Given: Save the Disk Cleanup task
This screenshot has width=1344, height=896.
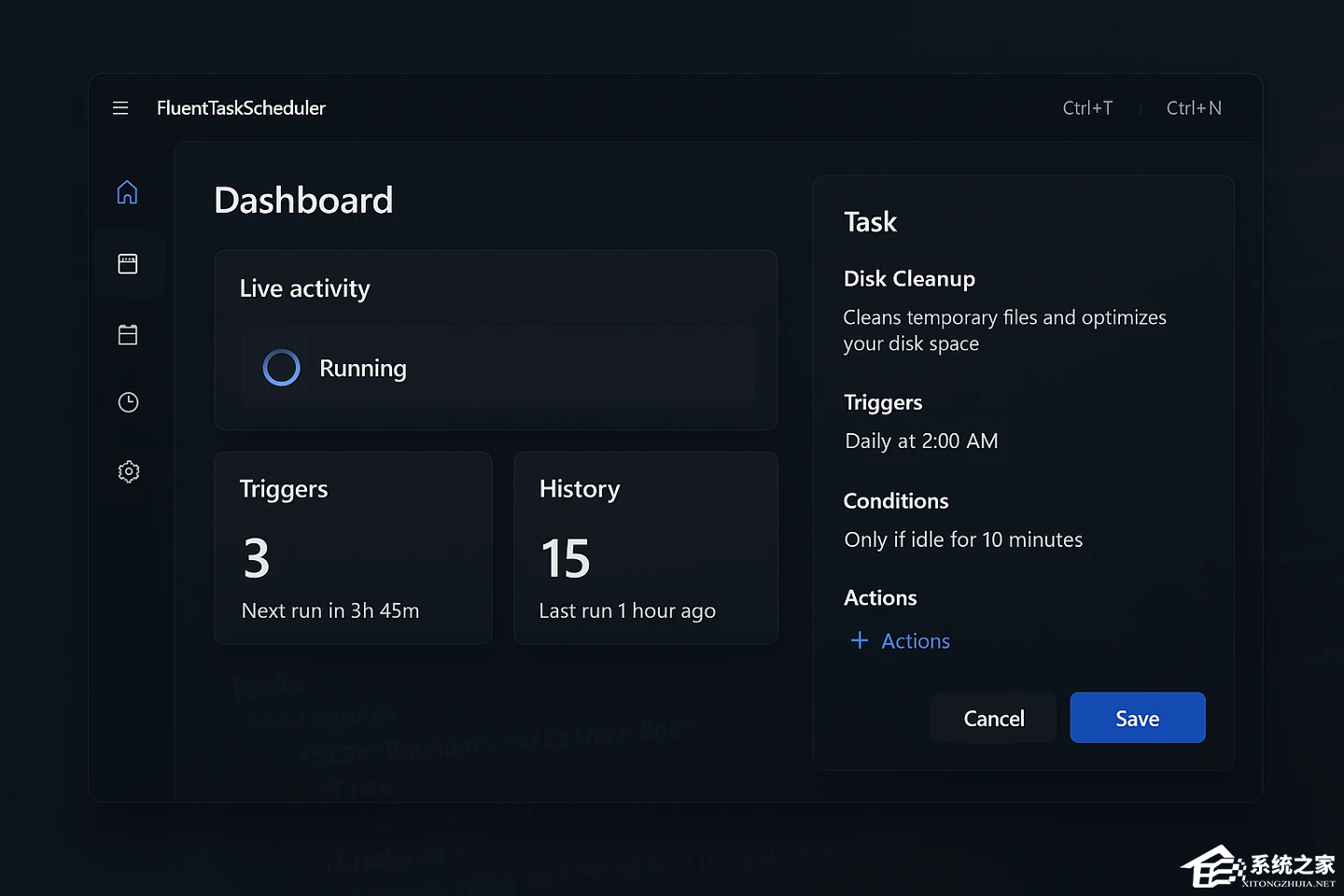Looking at the screenshot, I should [1138, 718].
